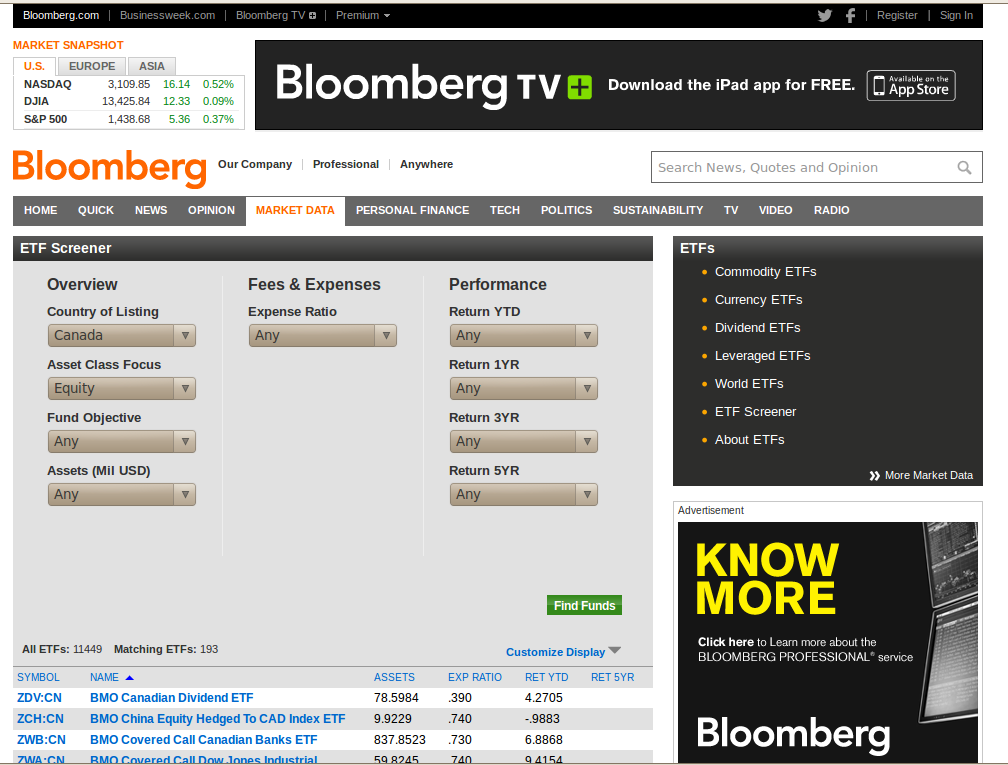This screenshot has width=1008, height=765.
Task: Click the search magnifier icon
Action: (964, 168)
